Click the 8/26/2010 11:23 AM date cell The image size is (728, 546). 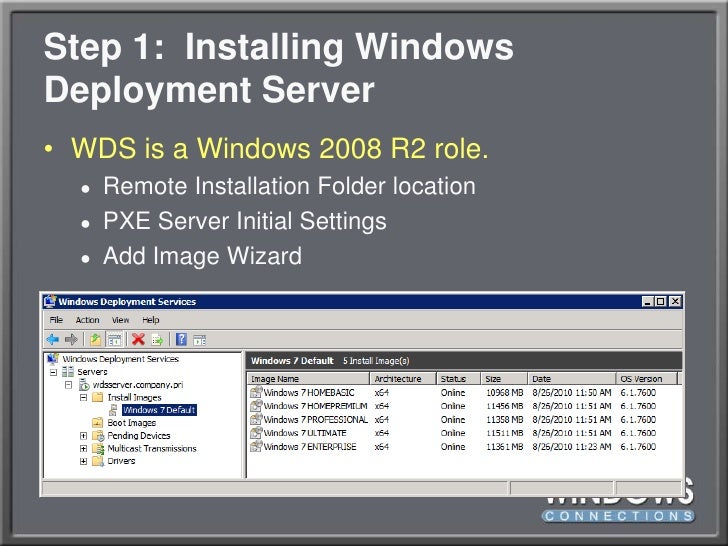click(572, 447)
